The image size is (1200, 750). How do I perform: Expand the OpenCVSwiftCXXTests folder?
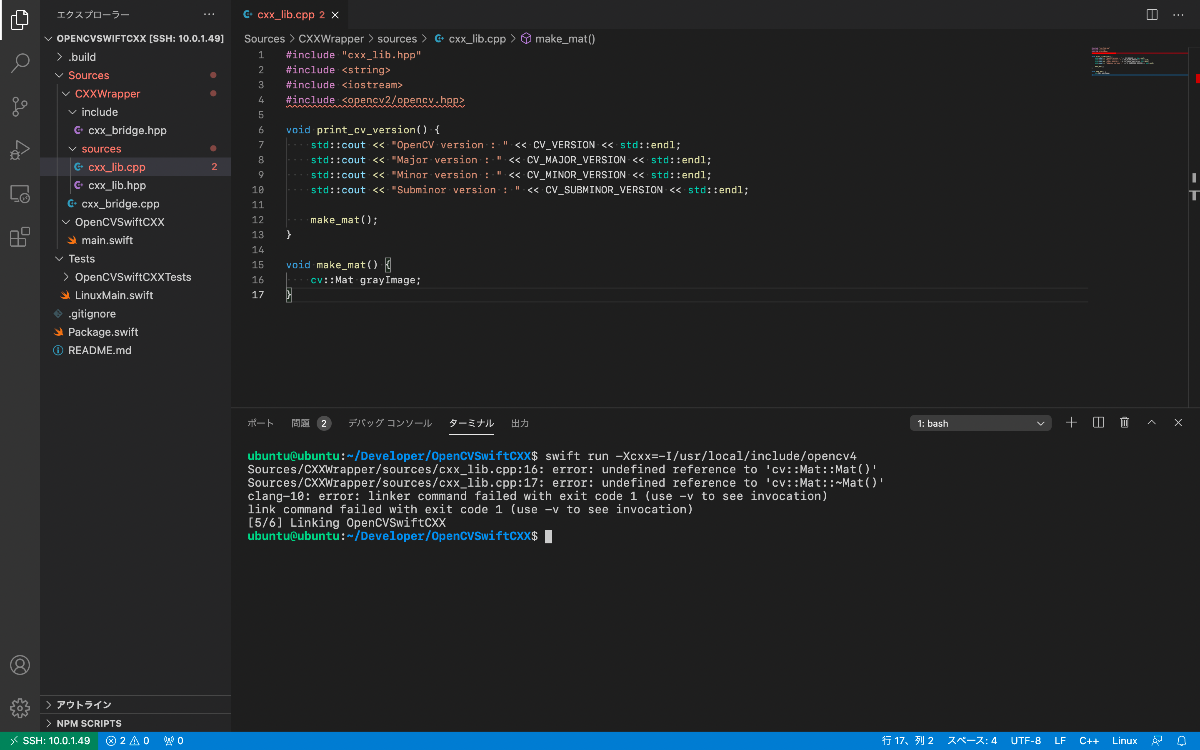click(x=135, y=277)
